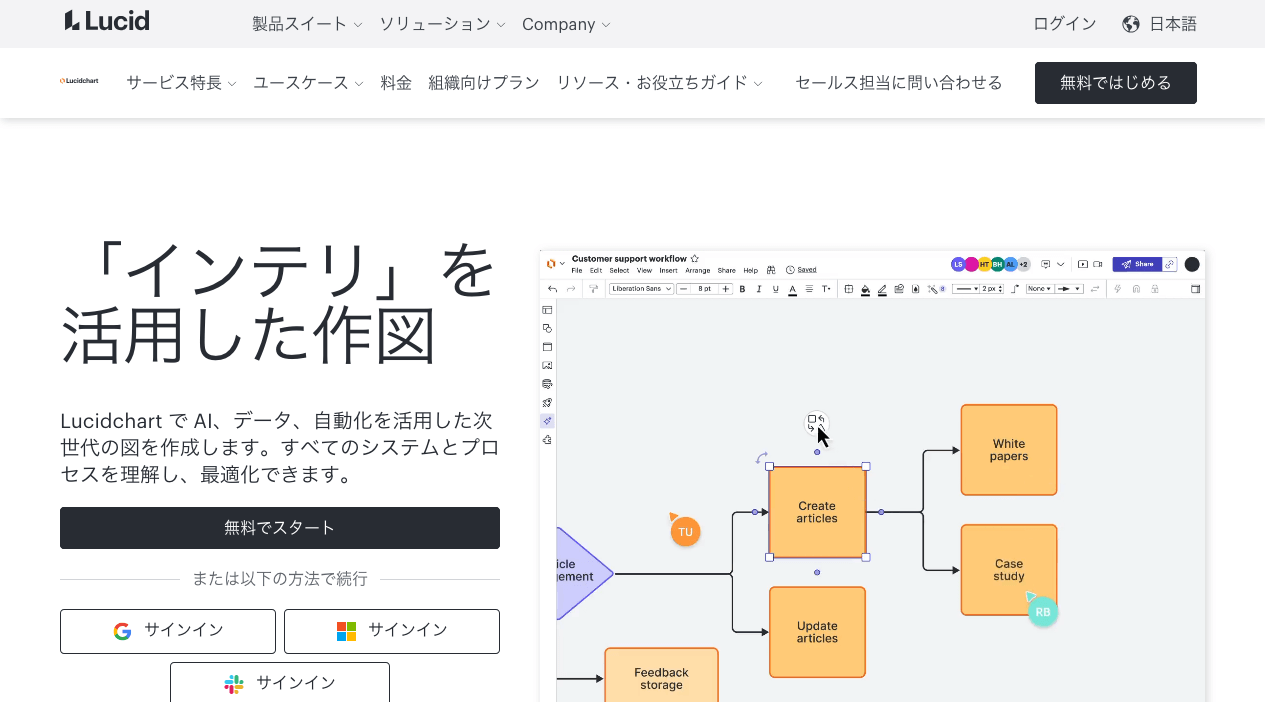Viewport: 1265px width, 702px height.
Task: Toggle underline formatting in diagram toolbar
Action: pyautogui.click(x=776, y=289)
